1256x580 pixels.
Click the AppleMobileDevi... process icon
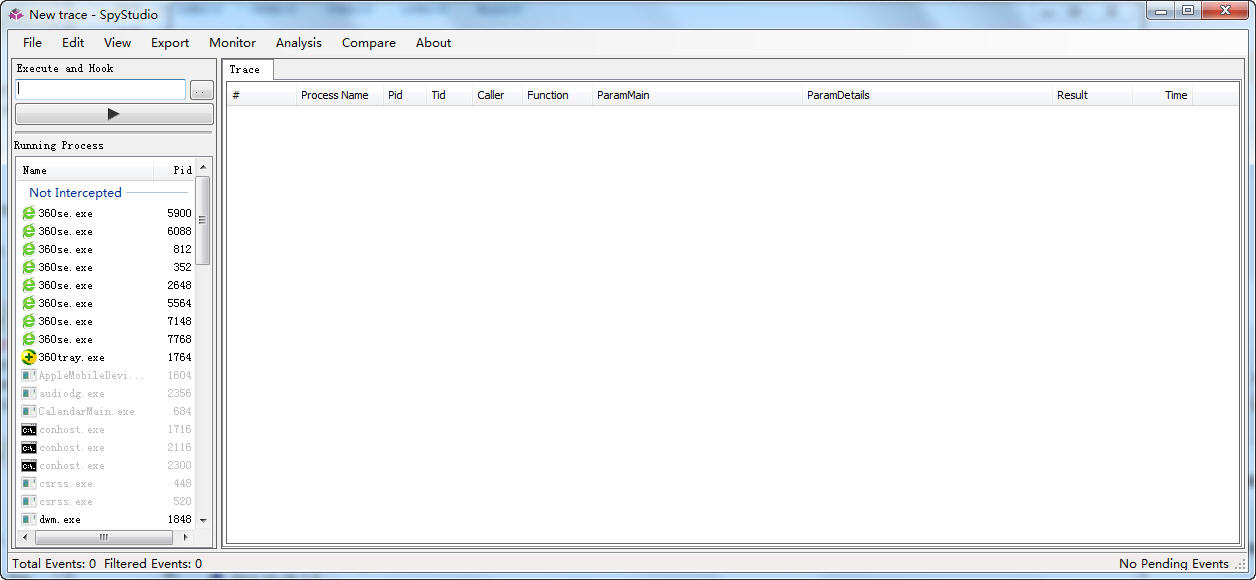point(29,375)
